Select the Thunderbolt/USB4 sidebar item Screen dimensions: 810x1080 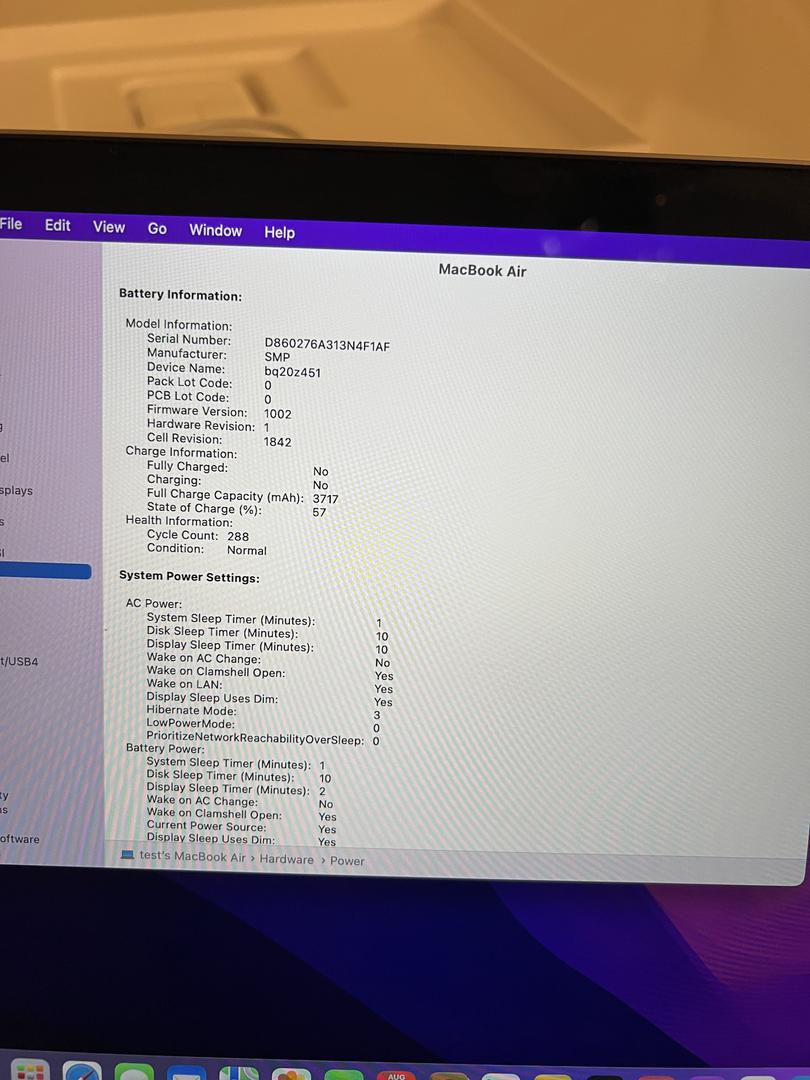click(19, 661)
